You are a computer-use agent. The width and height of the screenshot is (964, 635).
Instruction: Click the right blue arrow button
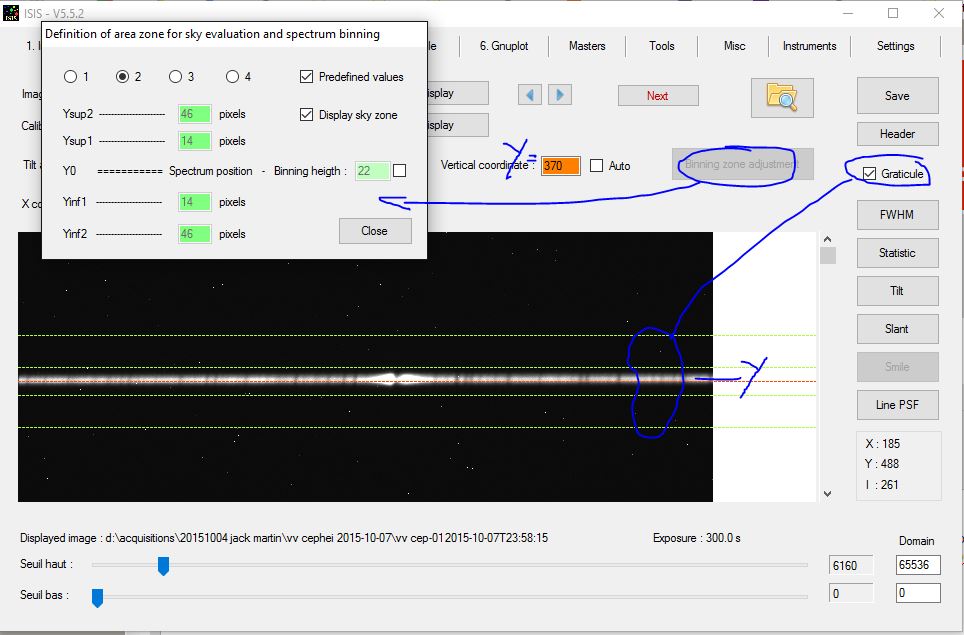(x=559, y=95)
